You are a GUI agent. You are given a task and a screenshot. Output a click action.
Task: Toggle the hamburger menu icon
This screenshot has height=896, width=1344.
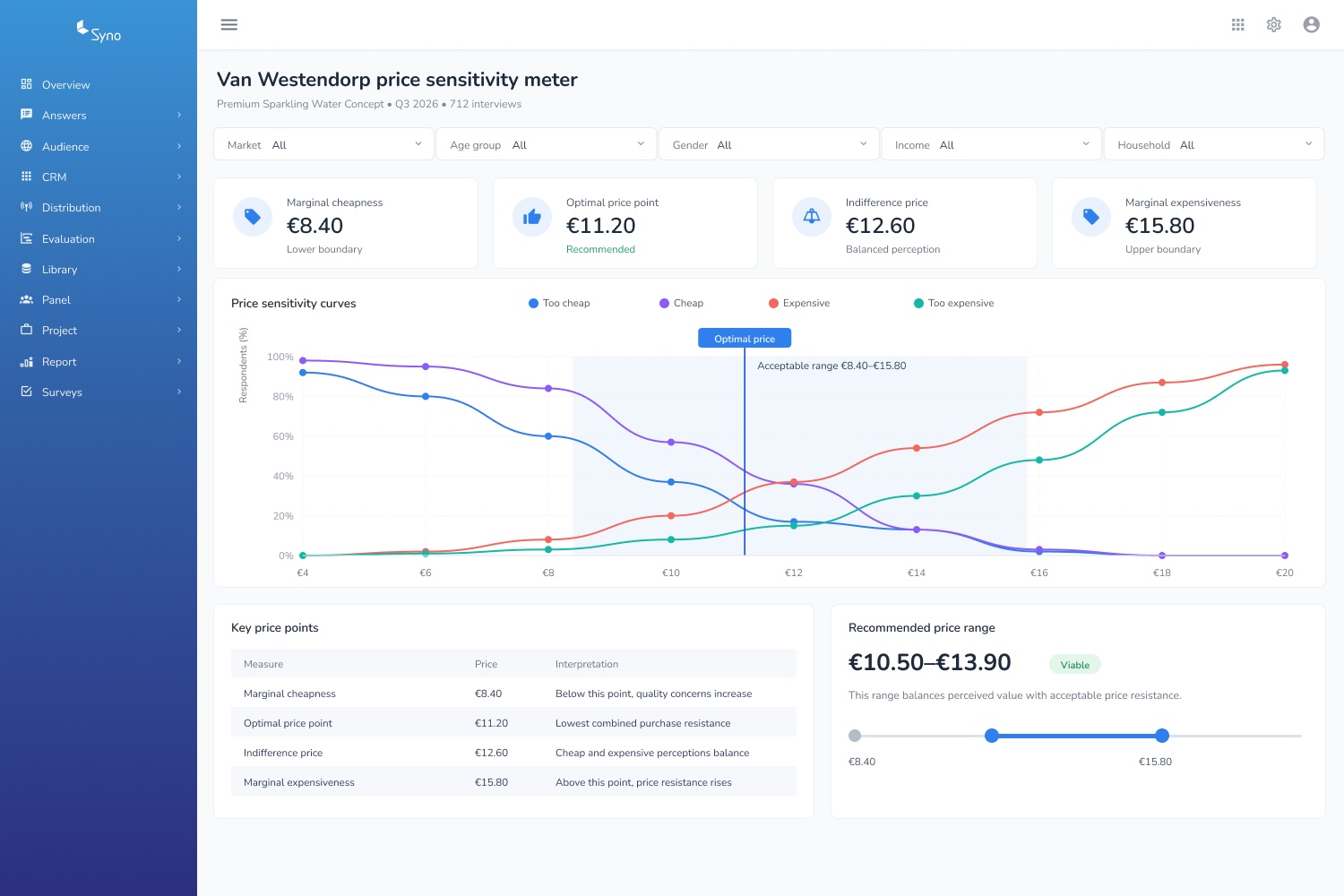[229, 25]
